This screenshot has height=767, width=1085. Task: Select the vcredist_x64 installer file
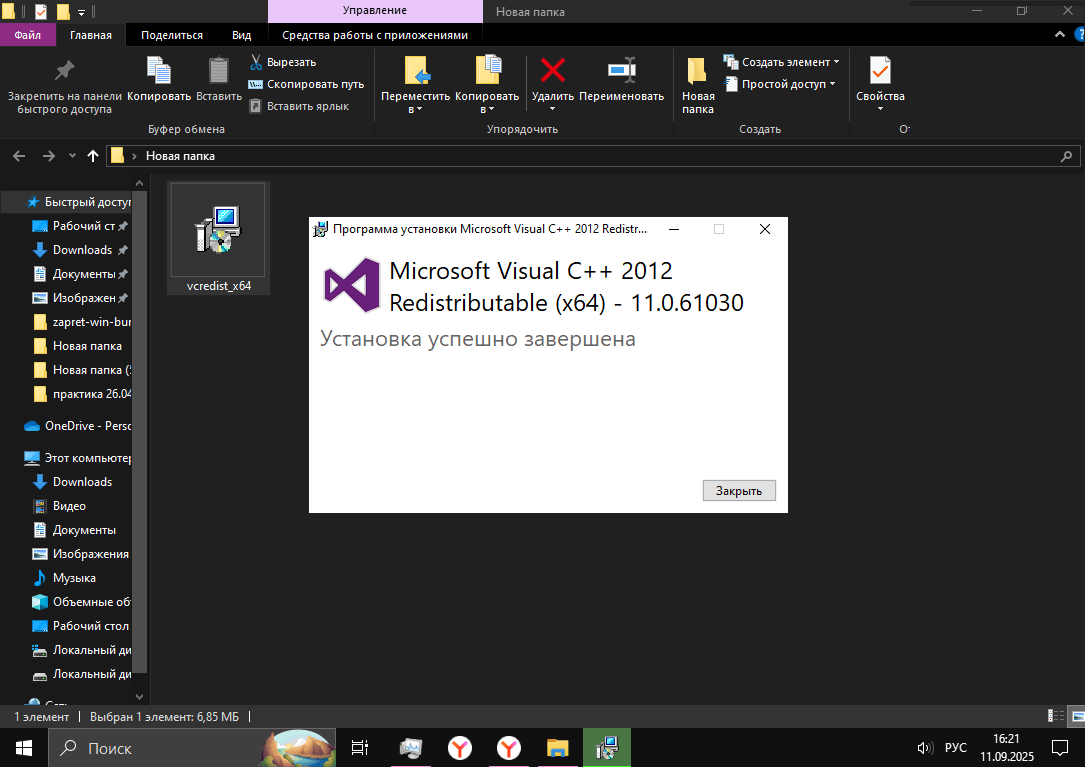pyautogui.click(x=219, y=239)
